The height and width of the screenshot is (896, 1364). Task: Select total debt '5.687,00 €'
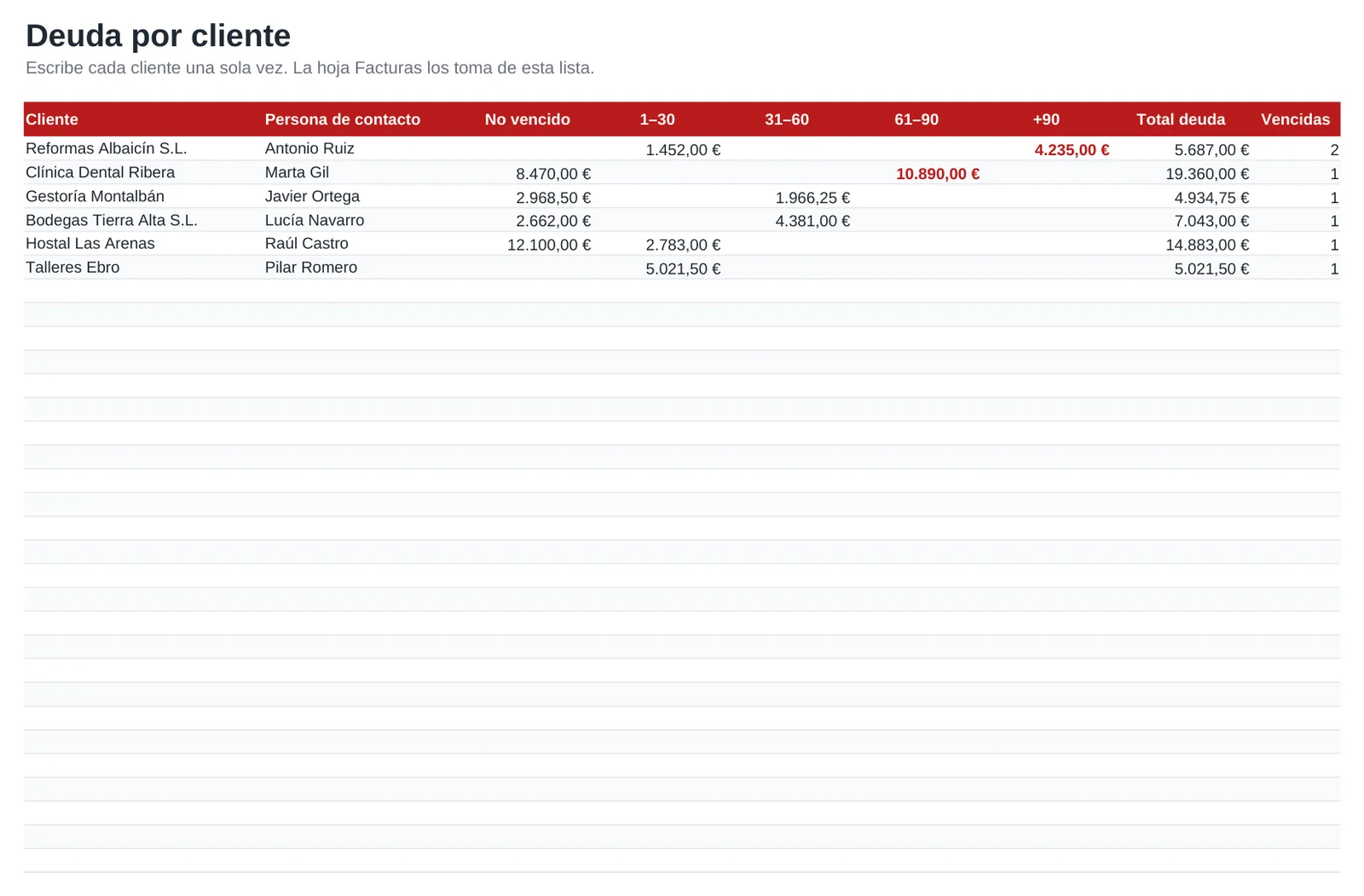[x=1211, y=150]
